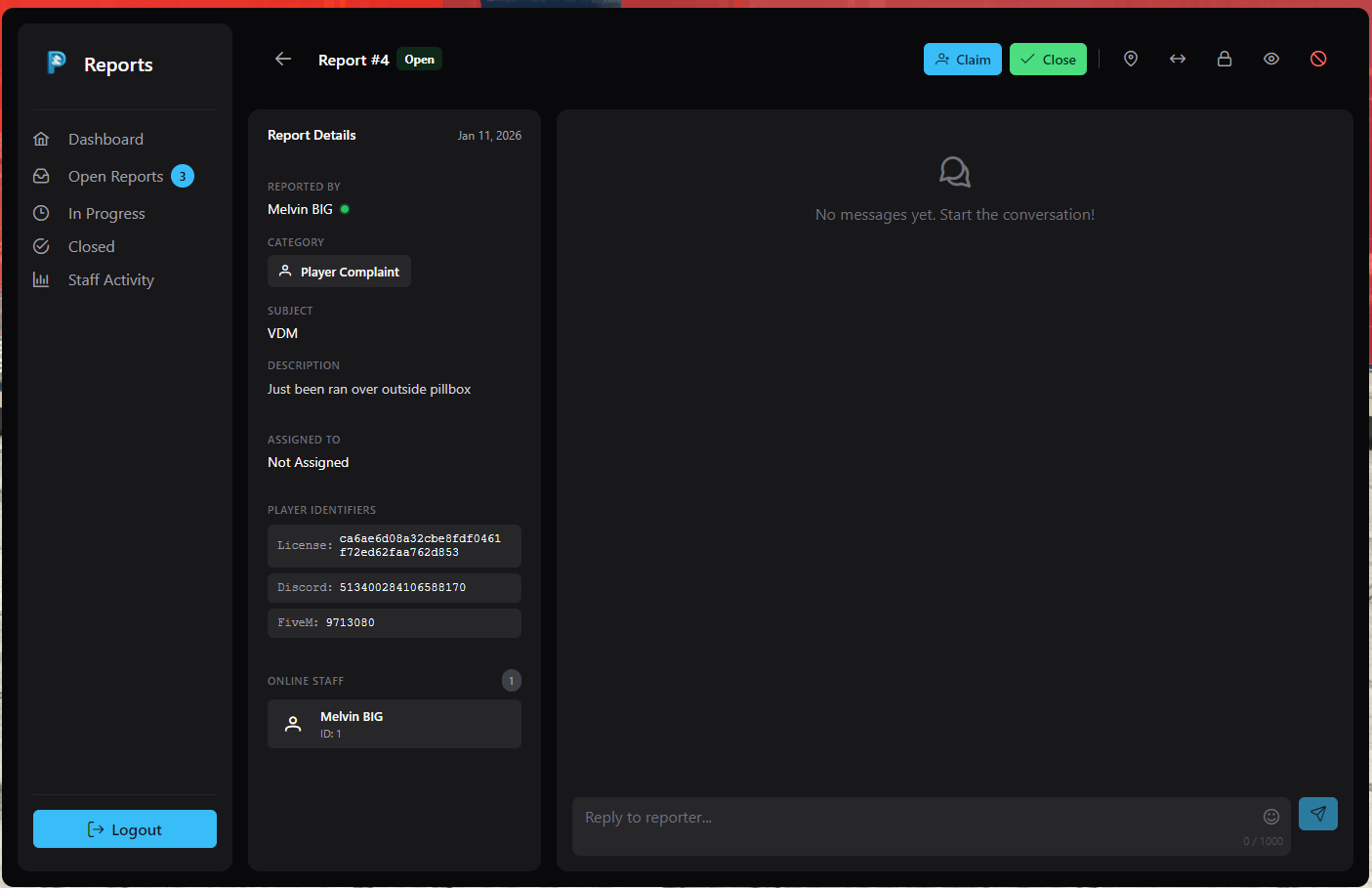
Task: Click the Staff Activity bar chart icon
Action: [x=41, y=279]
